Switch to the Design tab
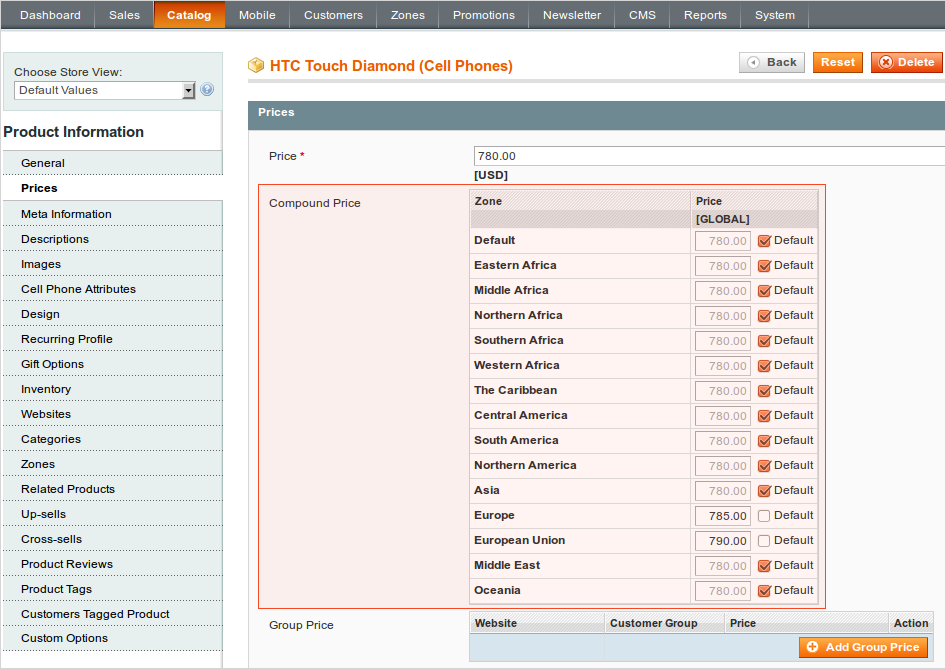The width and height of the screenshot is (946, 669). click(x=113, y=314)
